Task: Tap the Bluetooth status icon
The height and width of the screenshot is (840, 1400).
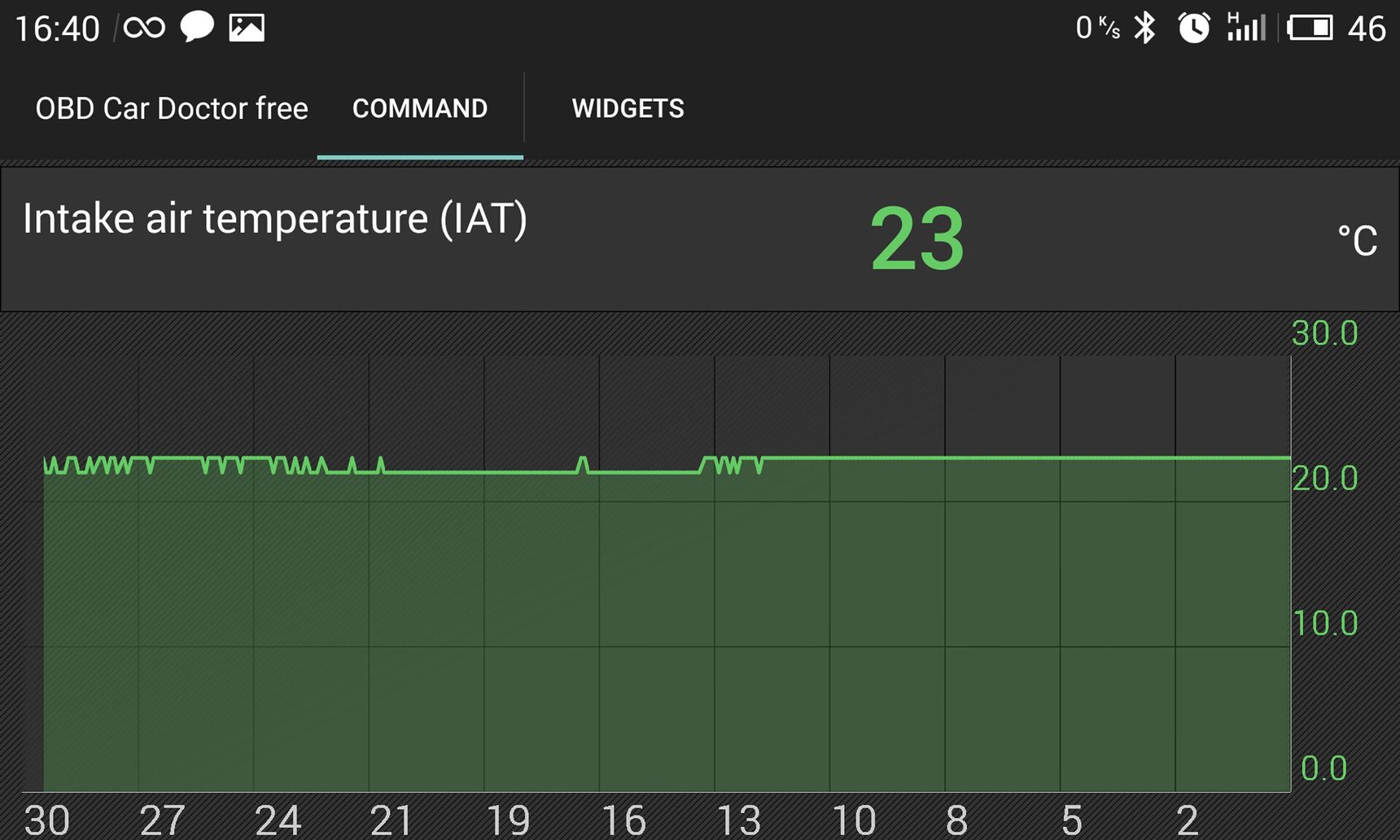Action: (x=1145, y=28)
